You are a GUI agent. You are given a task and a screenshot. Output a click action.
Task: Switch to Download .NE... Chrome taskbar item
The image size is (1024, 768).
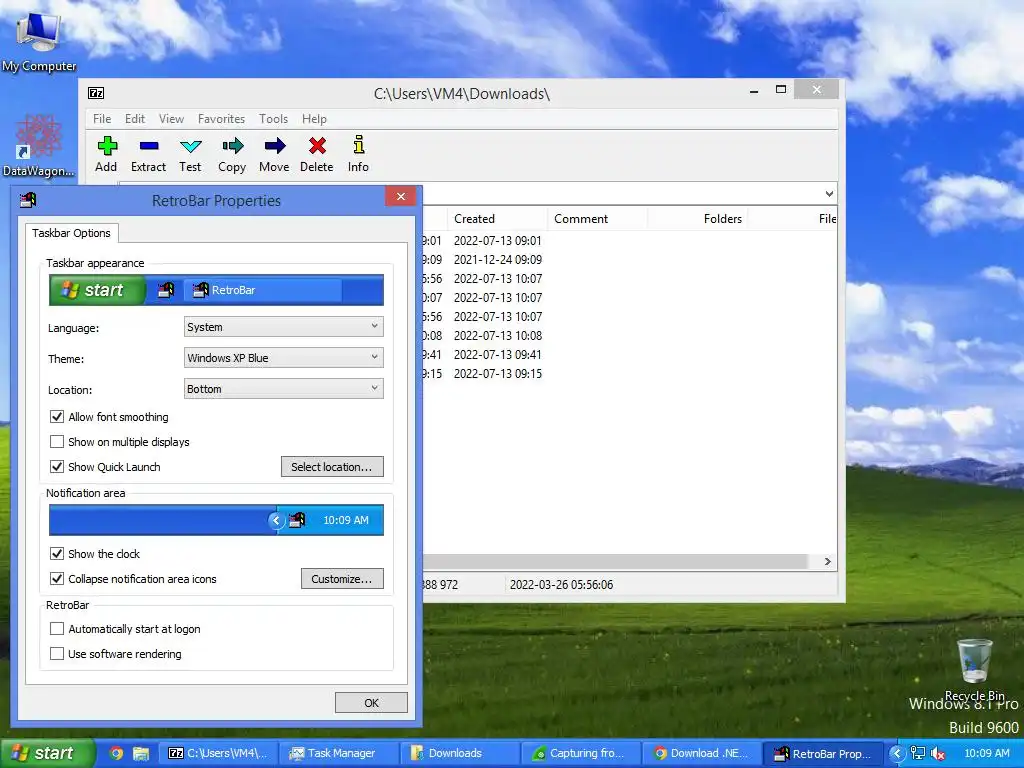tap(703, 753)
